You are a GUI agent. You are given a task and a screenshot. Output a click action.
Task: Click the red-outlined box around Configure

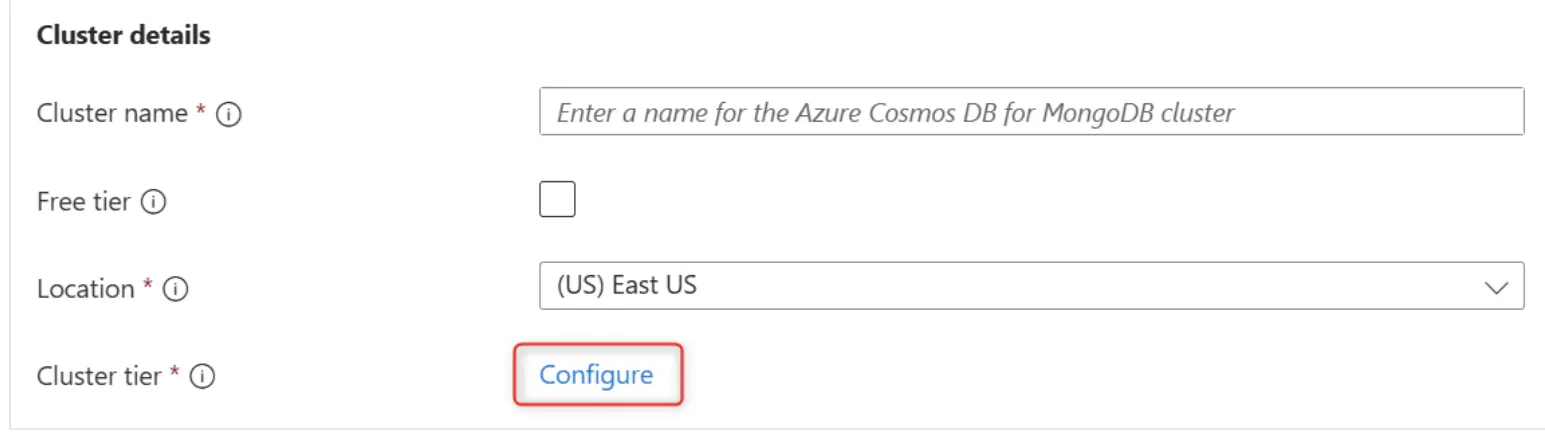tap(598, 375)
